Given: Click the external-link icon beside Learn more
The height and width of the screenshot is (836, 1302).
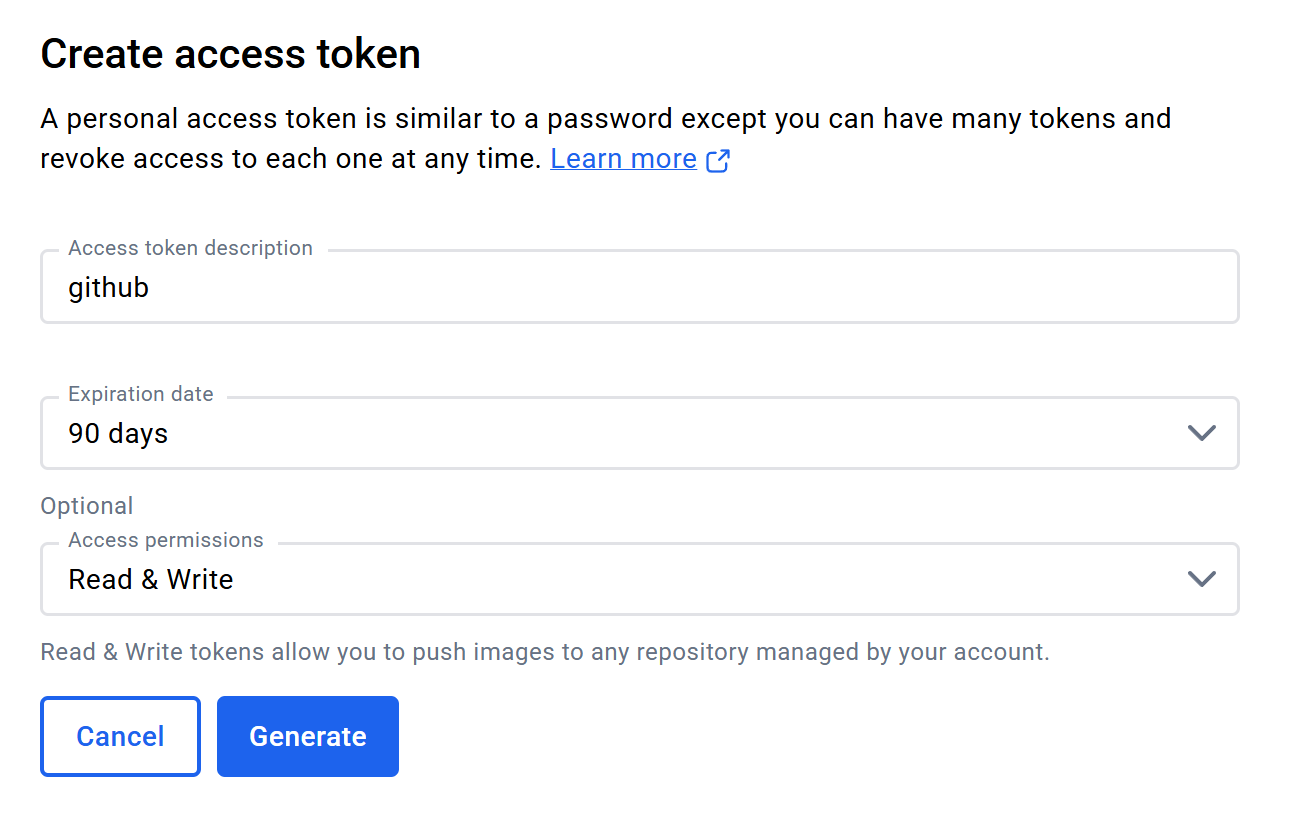Looking at the screenshot, I should click(718, 160).
